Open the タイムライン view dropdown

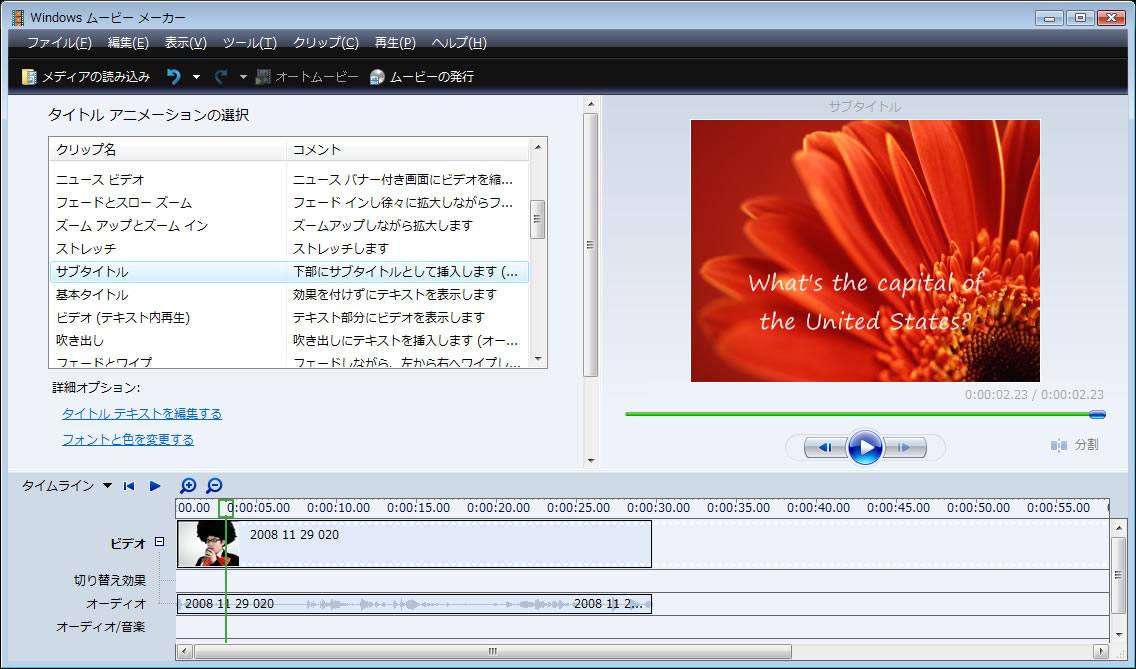[x=107, y=486]
